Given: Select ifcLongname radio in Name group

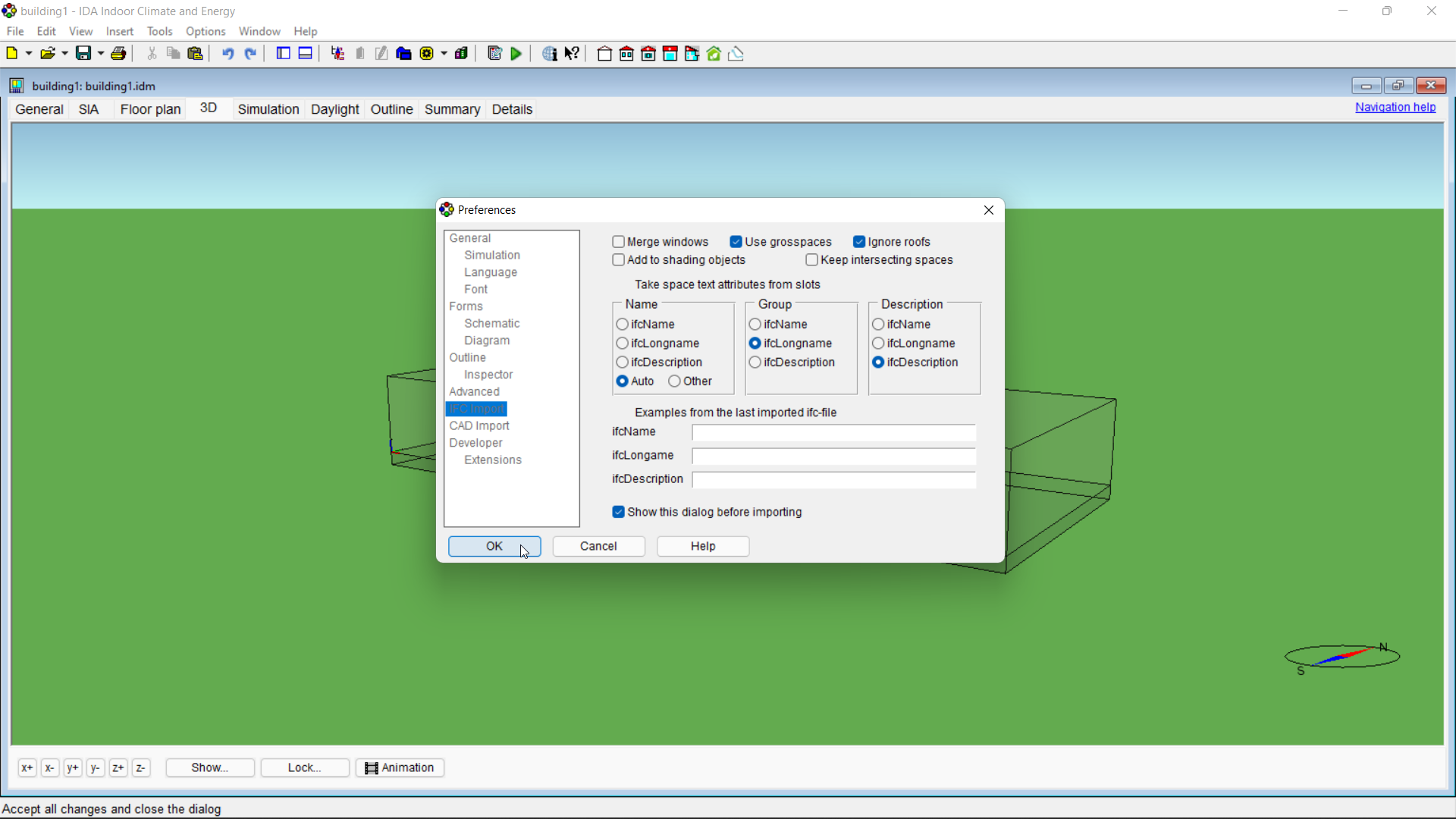Looking at the screenshot, I should click(x=623, y=344).
